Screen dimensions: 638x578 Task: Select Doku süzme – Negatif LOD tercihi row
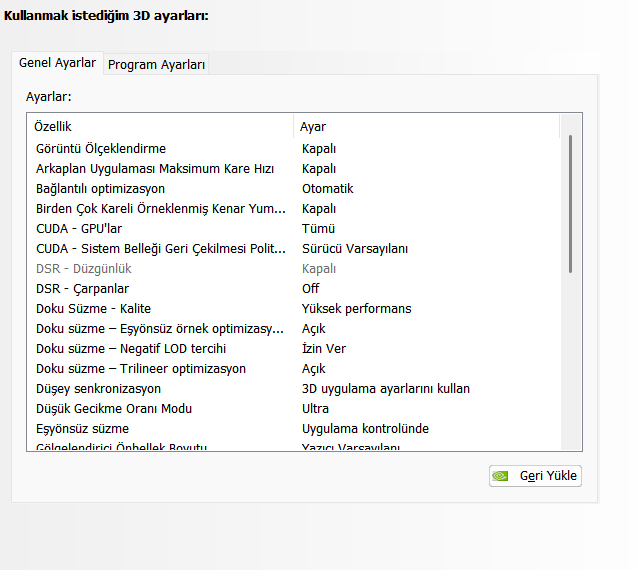coord(131,349)
